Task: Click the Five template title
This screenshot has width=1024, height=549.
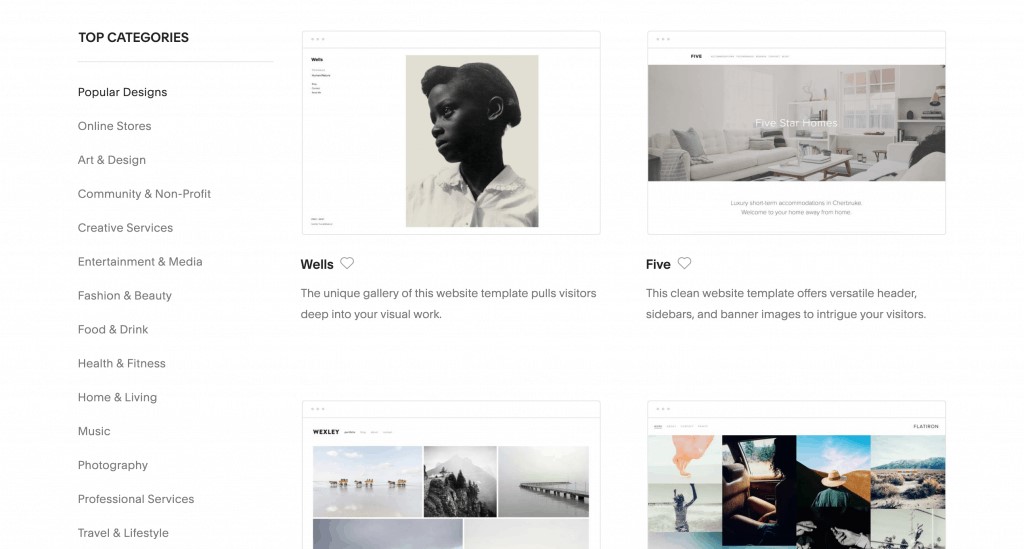Action: (658, 264)
